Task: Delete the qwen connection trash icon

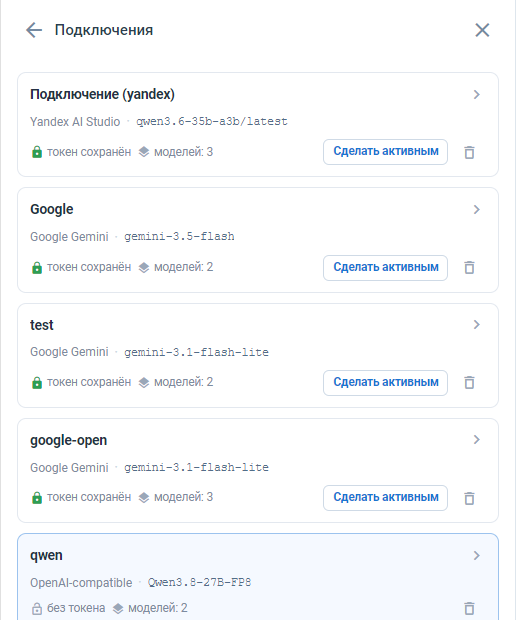Action: pyautogui.click(x=469, y=608)
